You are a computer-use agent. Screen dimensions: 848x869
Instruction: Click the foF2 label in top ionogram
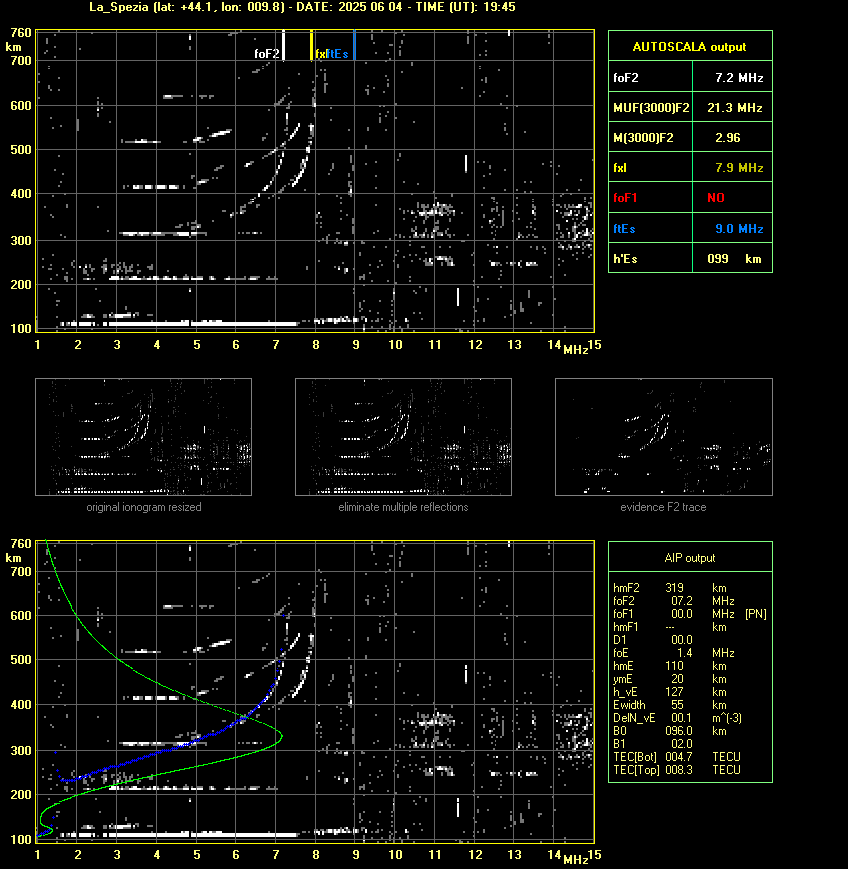[267, 54]
